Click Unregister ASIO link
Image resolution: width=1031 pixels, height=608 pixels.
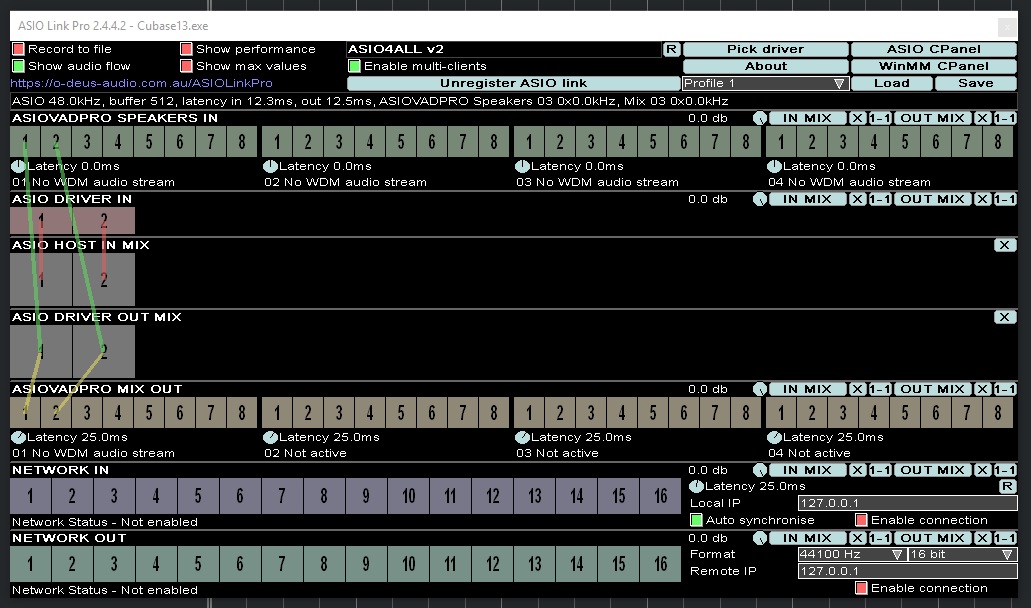514,83
